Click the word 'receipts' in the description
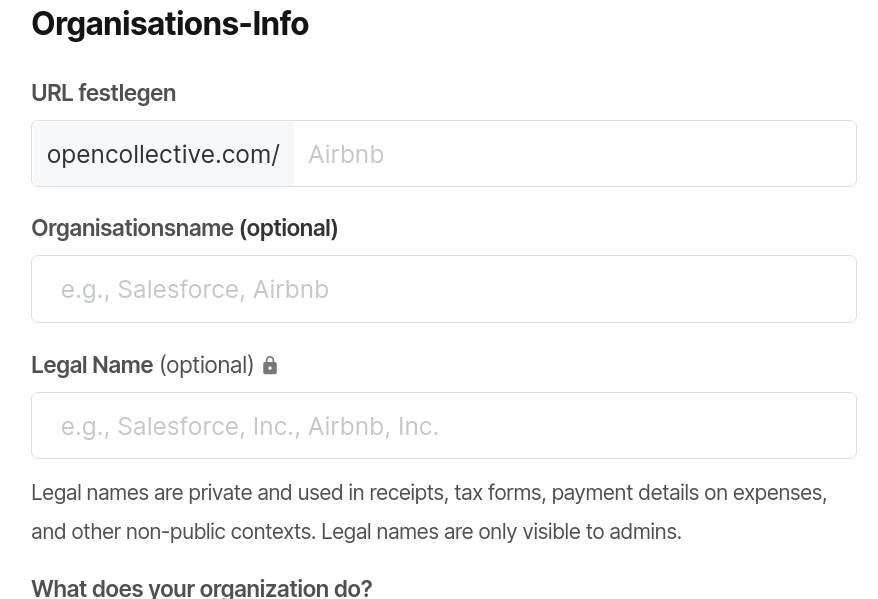The image size is (878, 599). (x=406, y=493)
